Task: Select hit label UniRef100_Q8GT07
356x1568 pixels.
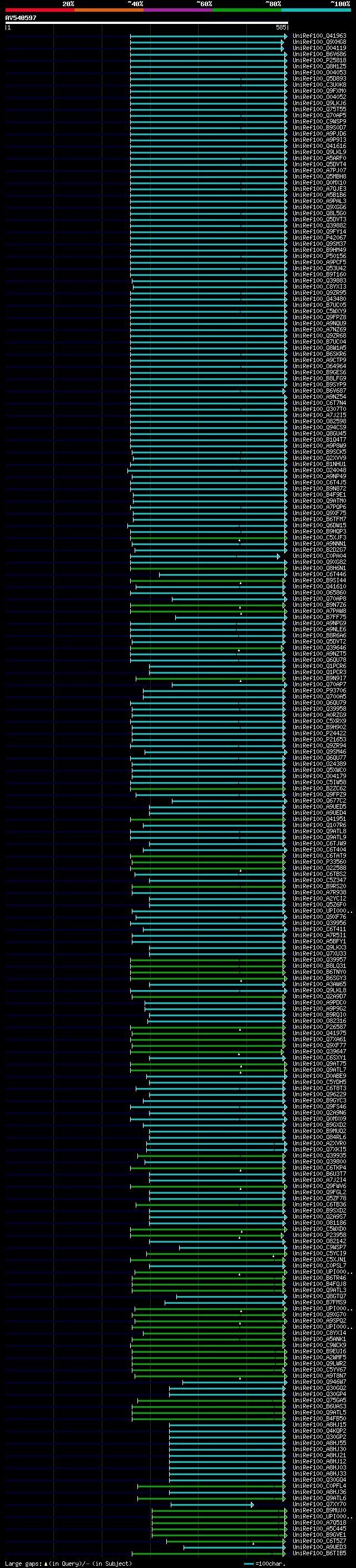Action: pyautogui.click(x=319, y=1297)
